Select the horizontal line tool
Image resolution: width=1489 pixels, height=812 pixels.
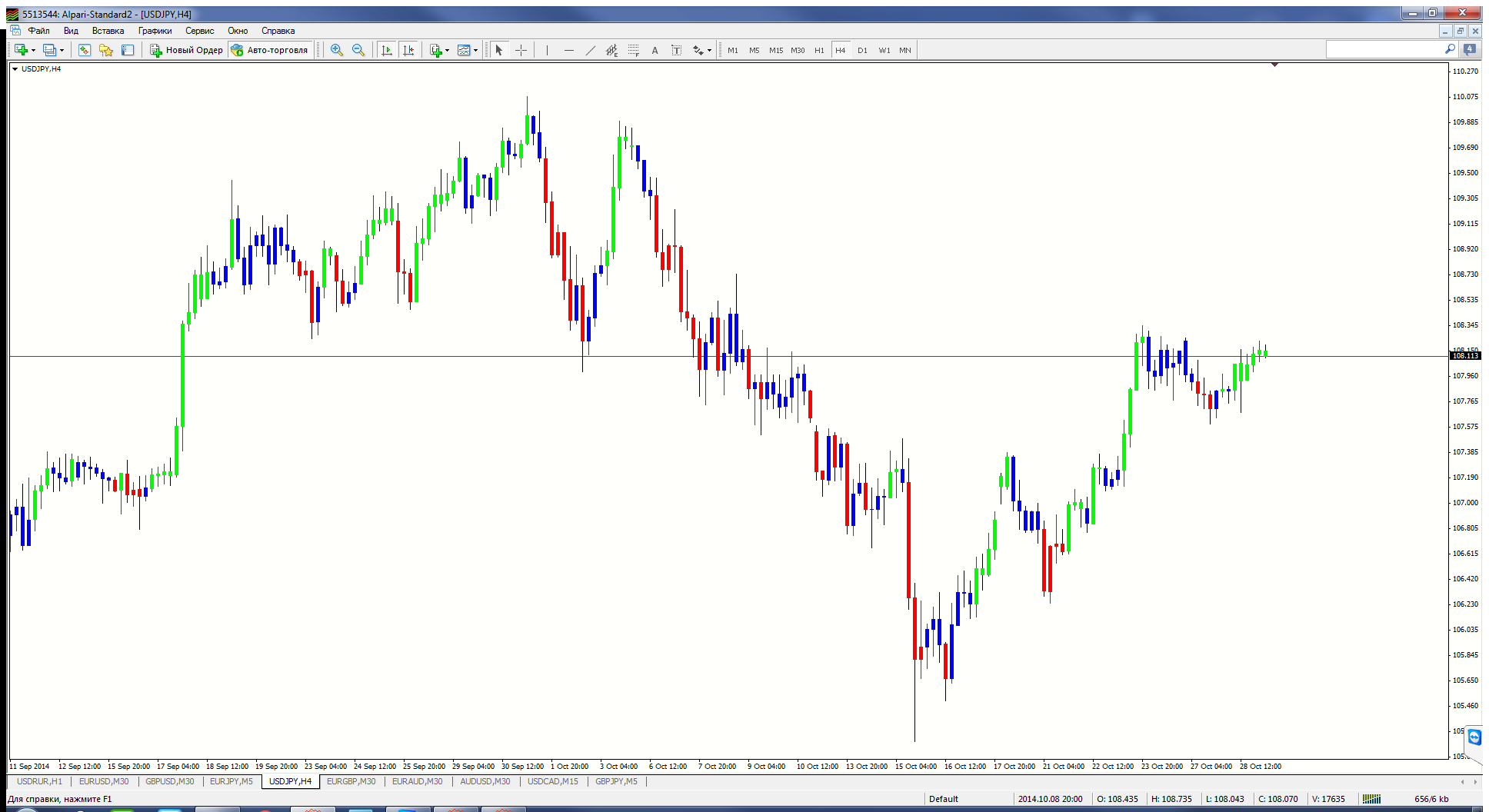pos(569,50)
